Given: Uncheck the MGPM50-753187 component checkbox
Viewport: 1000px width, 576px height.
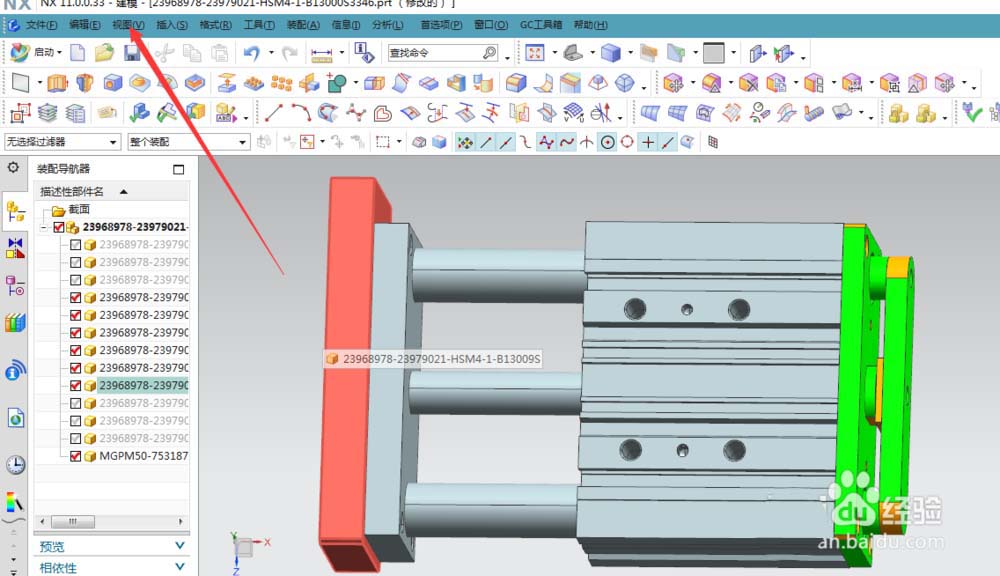Looking at the screenshot, I should 75,456.
